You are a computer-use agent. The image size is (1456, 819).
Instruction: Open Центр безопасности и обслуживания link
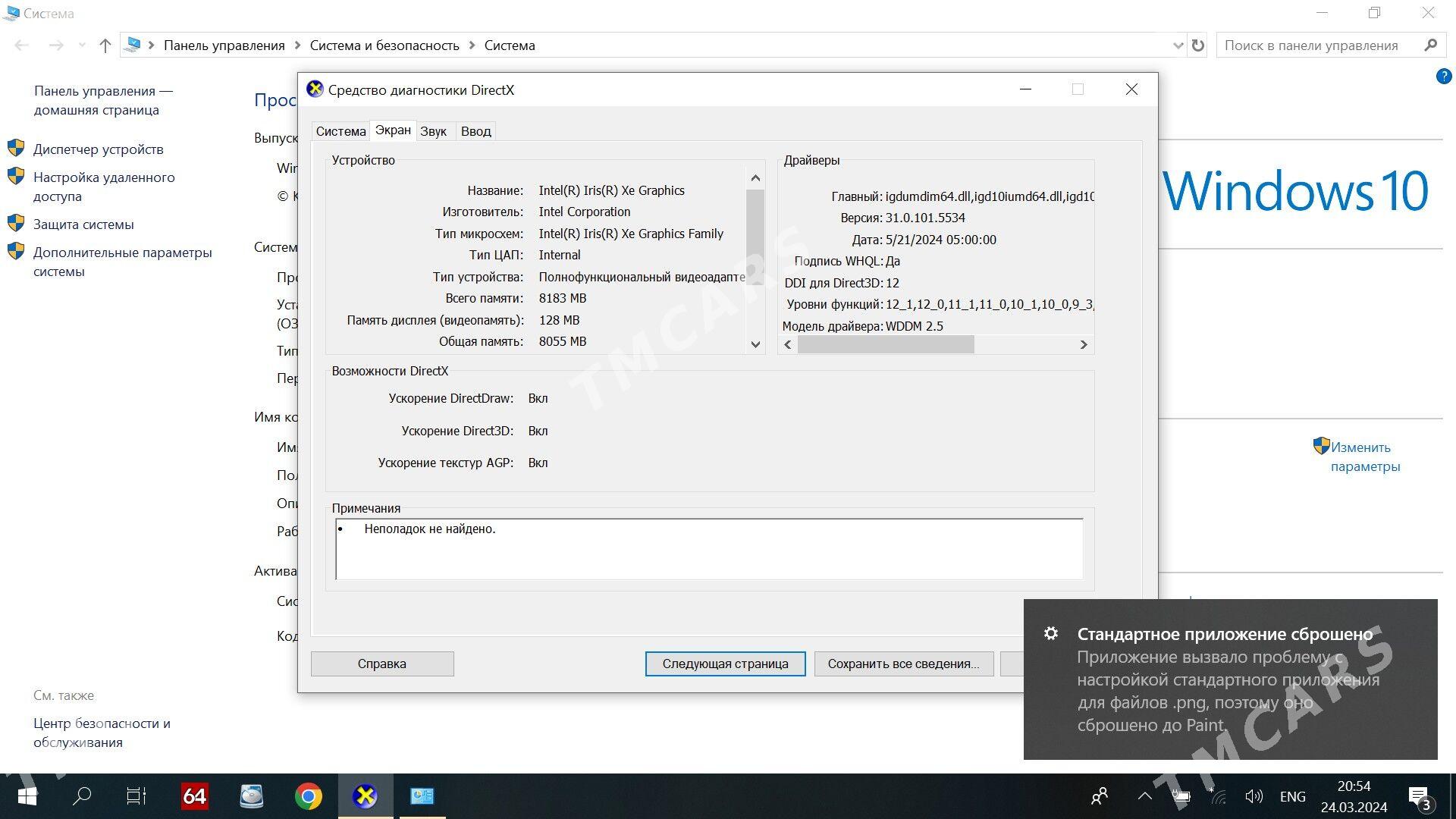point(102,733)
